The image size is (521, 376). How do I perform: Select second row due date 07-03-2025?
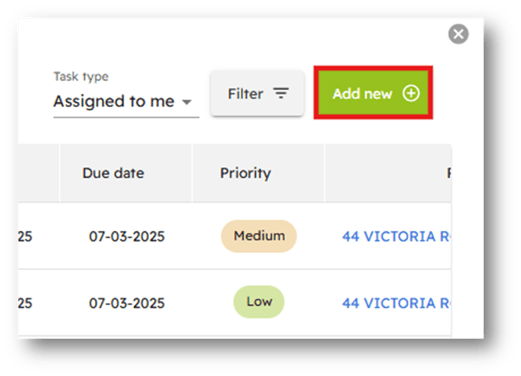[127, 303]
